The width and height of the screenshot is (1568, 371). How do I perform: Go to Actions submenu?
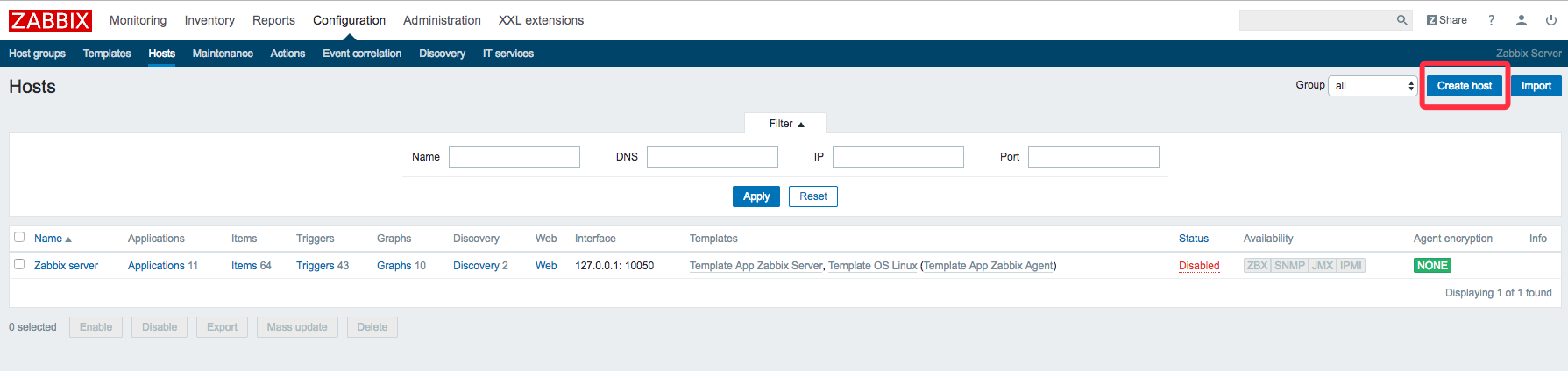tap(287, 54)
